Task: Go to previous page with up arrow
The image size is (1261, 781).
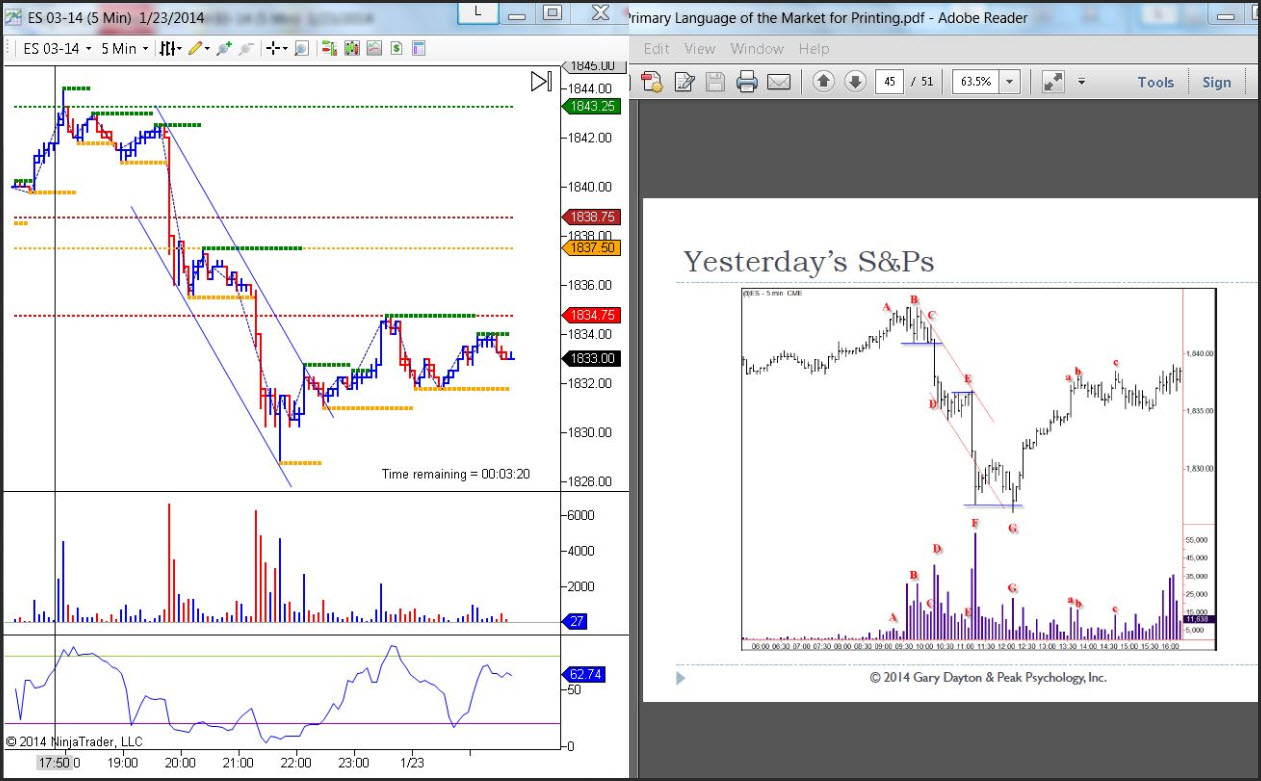Action: (x=823, y=82)
